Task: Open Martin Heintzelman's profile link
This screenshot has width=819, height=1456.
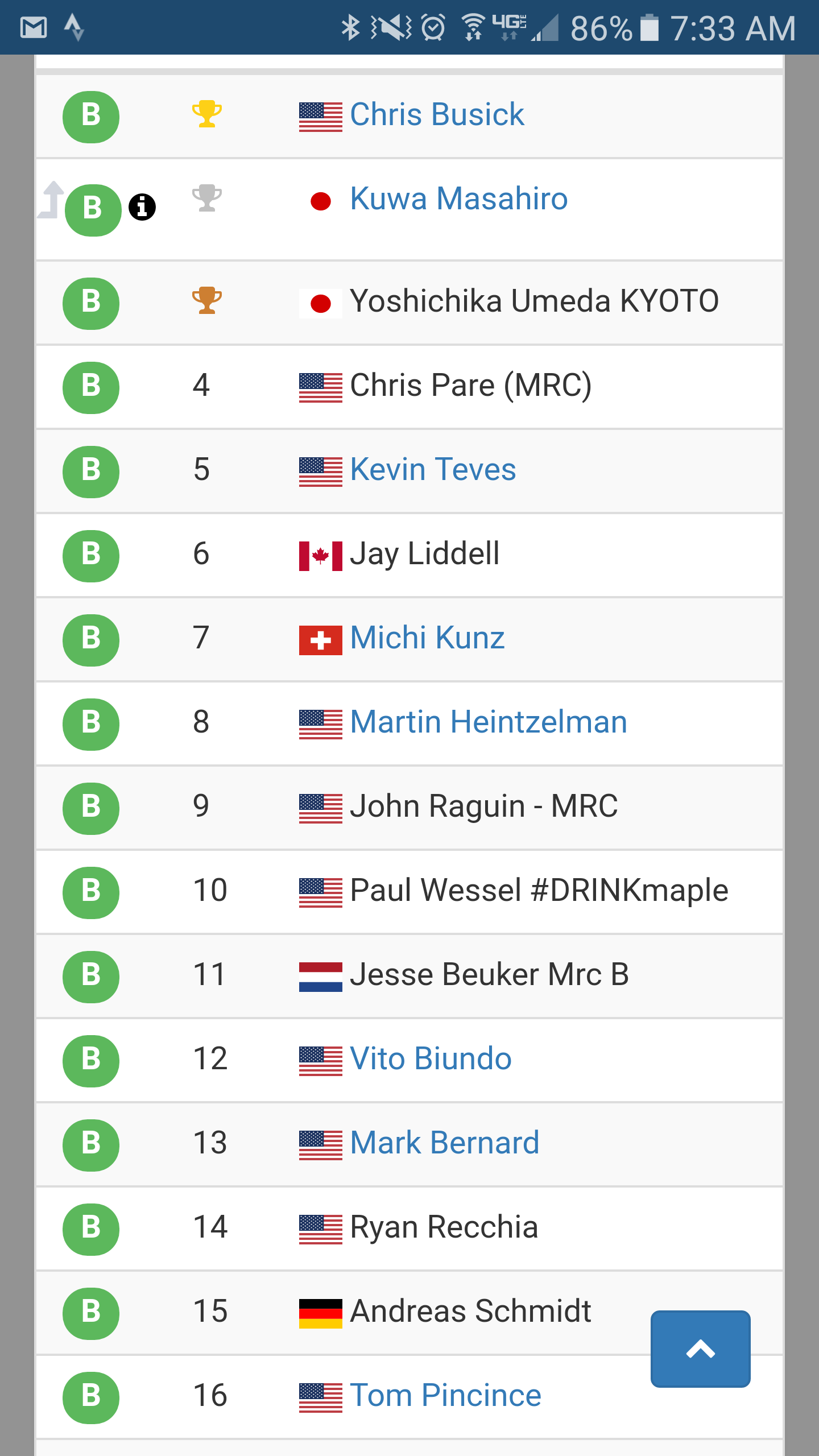Action: pos(489,722)
